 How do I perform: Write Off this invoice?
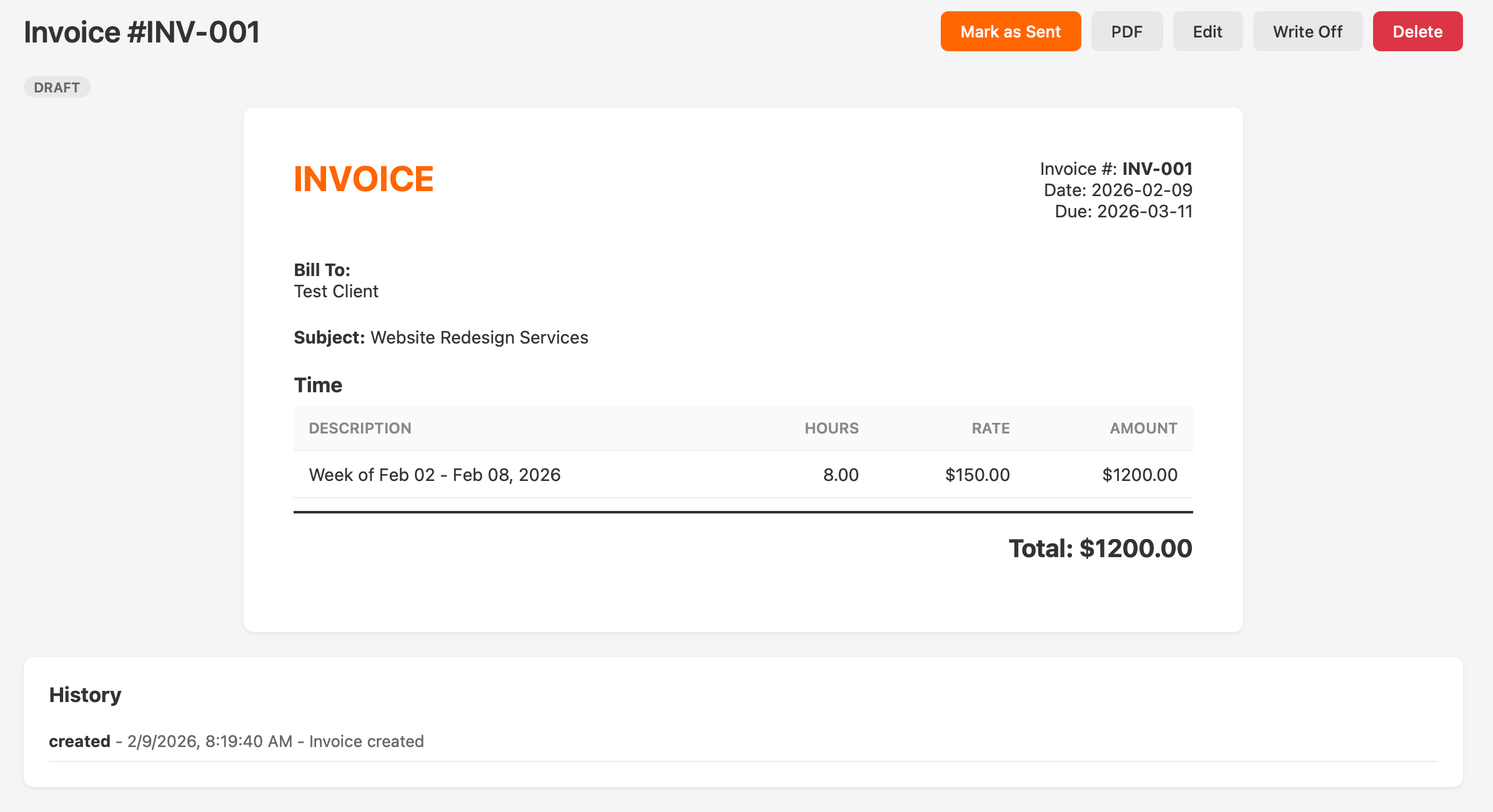(x=1307, y=31)
